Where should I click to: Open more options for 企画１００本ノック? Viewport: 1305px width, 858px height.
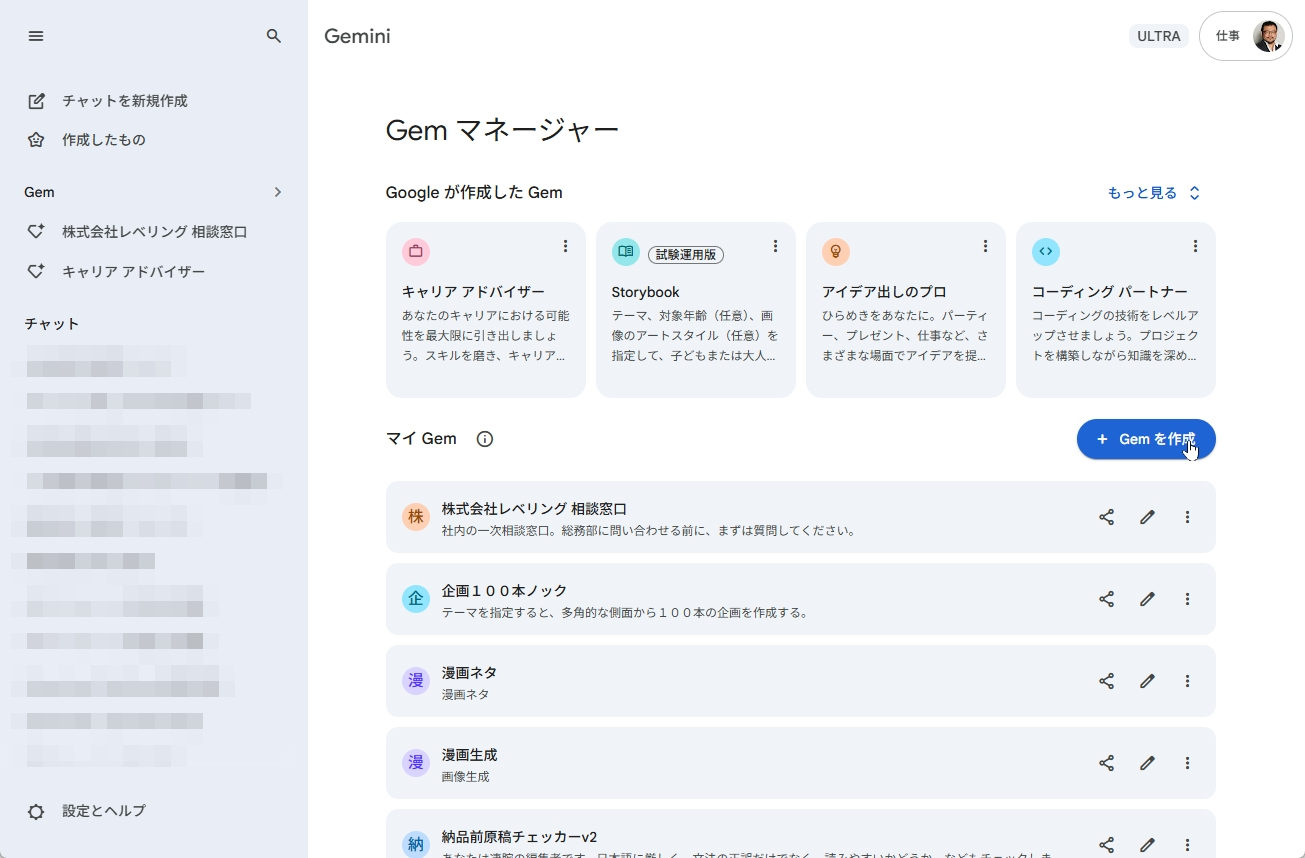pyautogui.click(x=1187, y=599)
